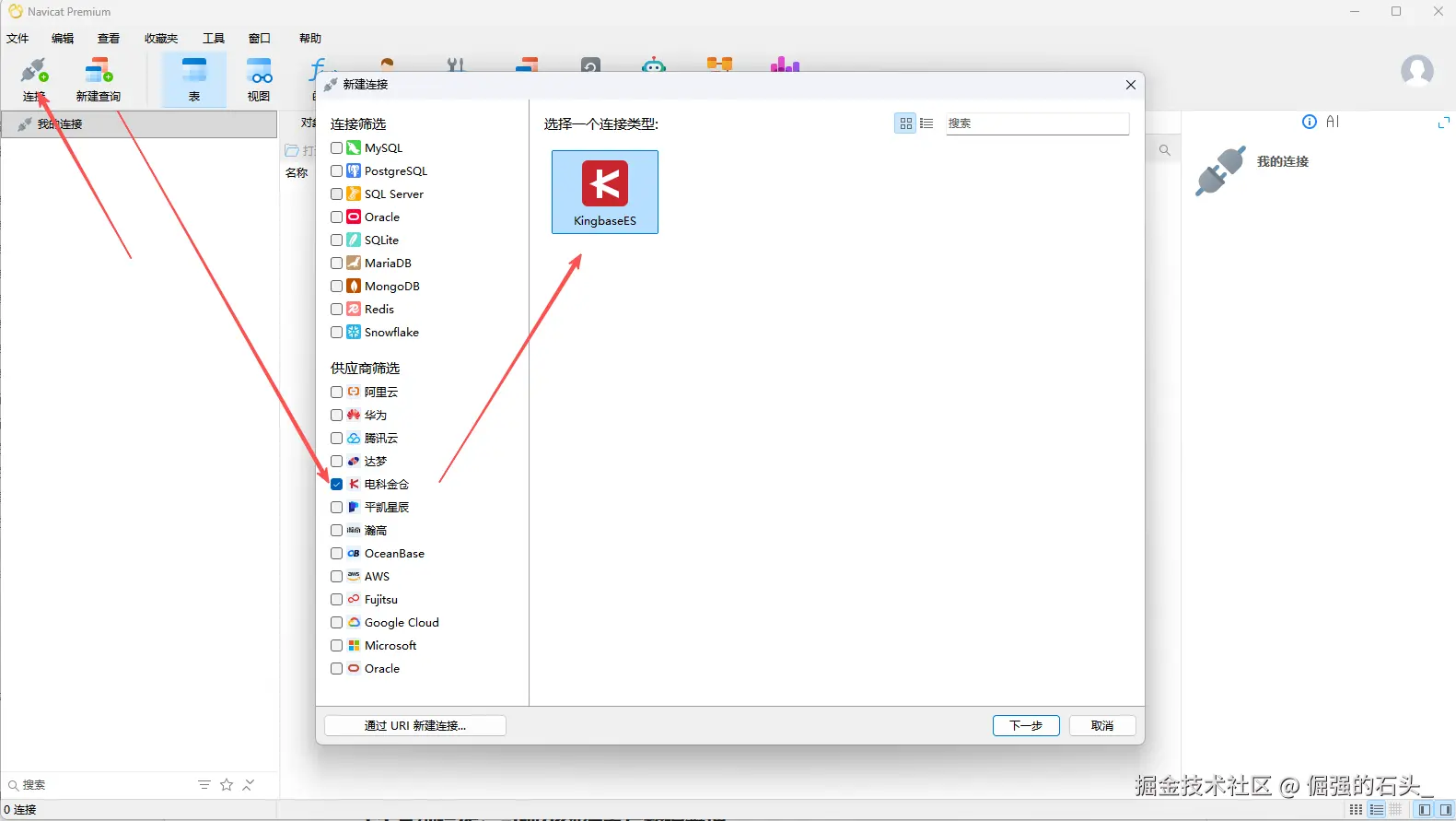Open the 收藏夹 menu
This screenshot has width=1456, height=821.
coord(161,39)
